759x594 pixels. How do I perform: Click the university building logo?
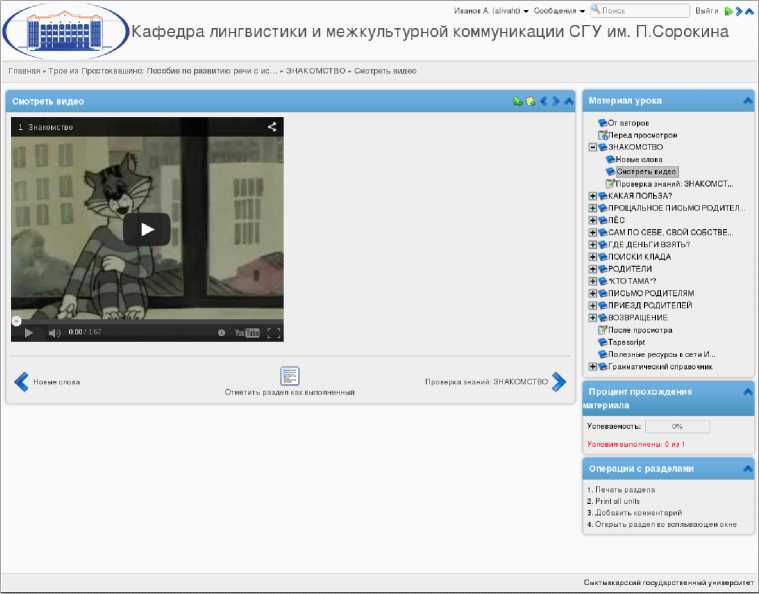pyautogui.click(x=66, y=31)
